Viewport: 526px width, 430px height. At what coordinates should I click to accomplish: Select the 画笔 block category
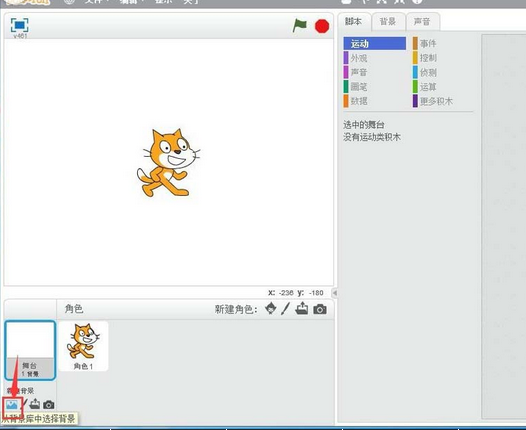tap(356, 87)
